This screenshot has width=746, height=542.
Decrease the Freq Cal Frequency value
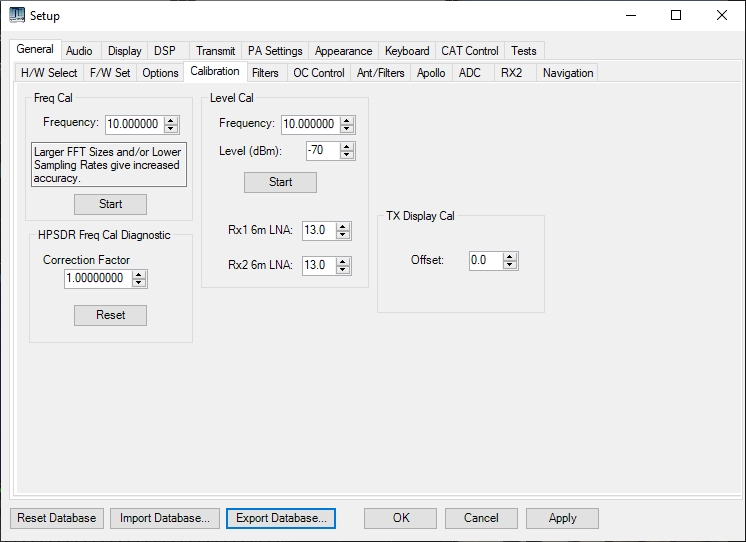point(171,129)
